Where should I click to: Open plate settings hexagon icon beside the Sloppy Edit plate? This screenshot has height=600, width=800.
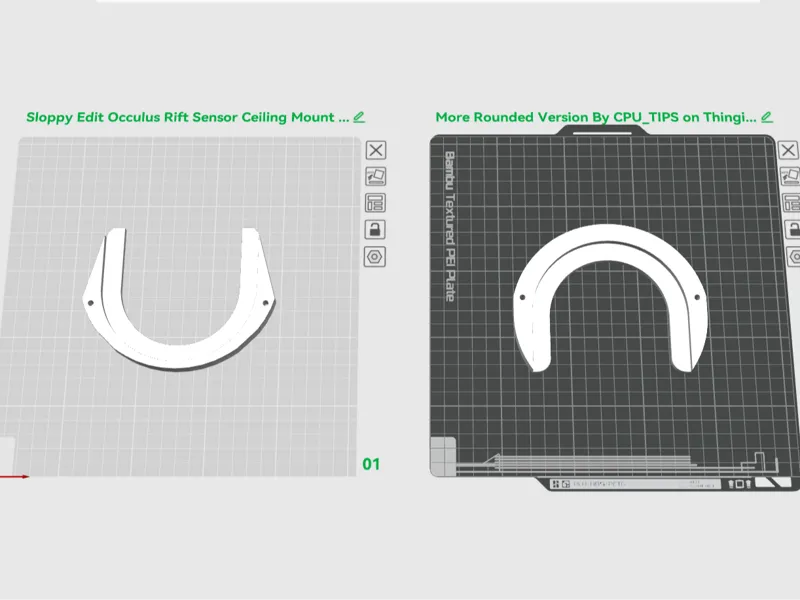pos(374,256)
